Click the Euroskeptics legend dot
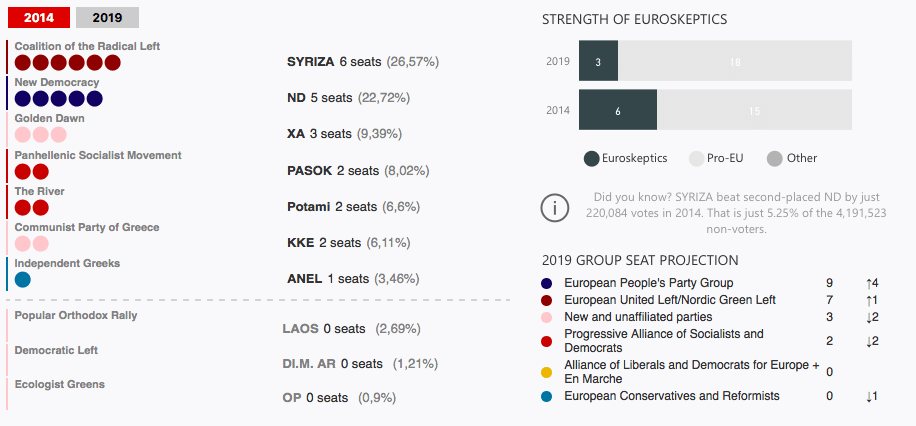The image size is (916, 426). tap(591, 158)
